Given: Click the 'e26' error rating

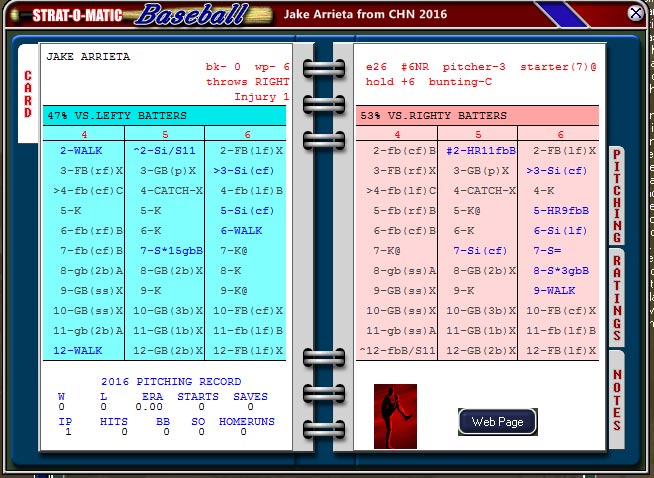Looking at the screenshot, I should pyautogui.click(x=376, y=67).
